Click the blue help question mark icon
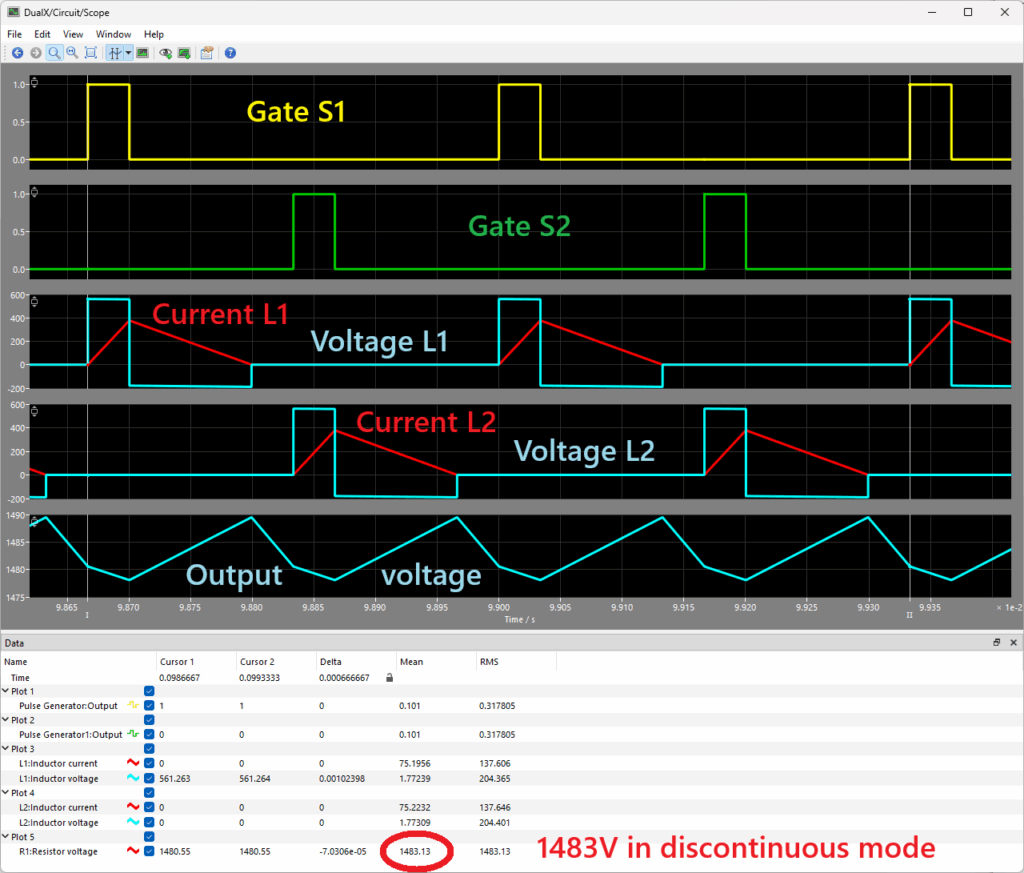Image resolution: width=1024 pixels, height=873 pixels. (x=230, y=53)
